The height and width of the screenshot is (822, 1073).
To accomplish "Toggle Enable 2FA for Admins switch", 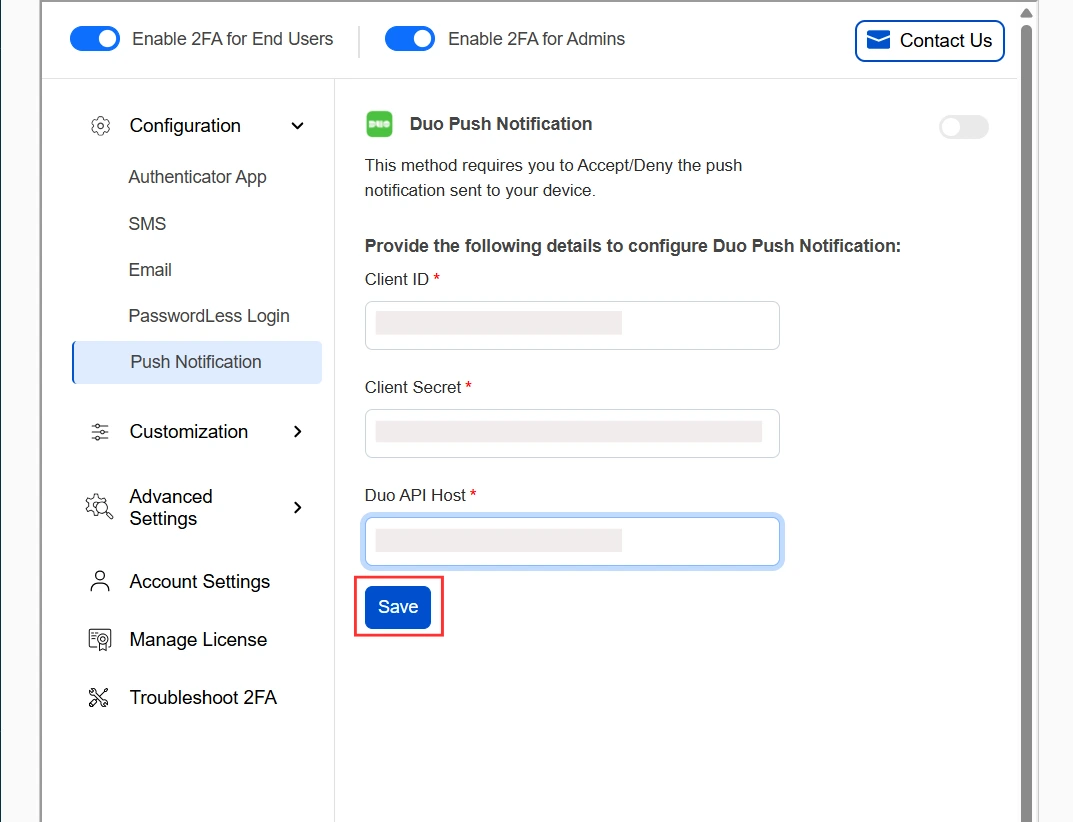I will click(410, 39).
